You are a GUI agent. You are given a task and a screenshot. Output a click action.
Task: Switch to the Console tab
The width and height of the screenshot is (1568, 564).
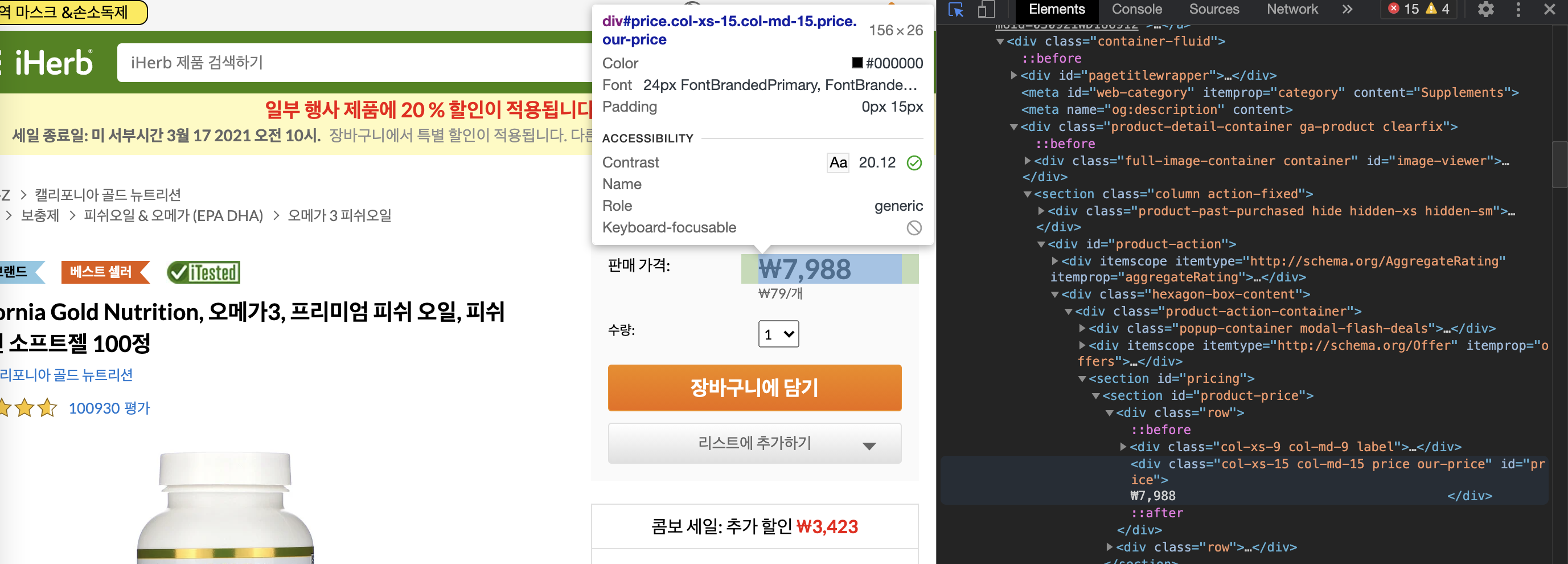[x=1136, y=10]
